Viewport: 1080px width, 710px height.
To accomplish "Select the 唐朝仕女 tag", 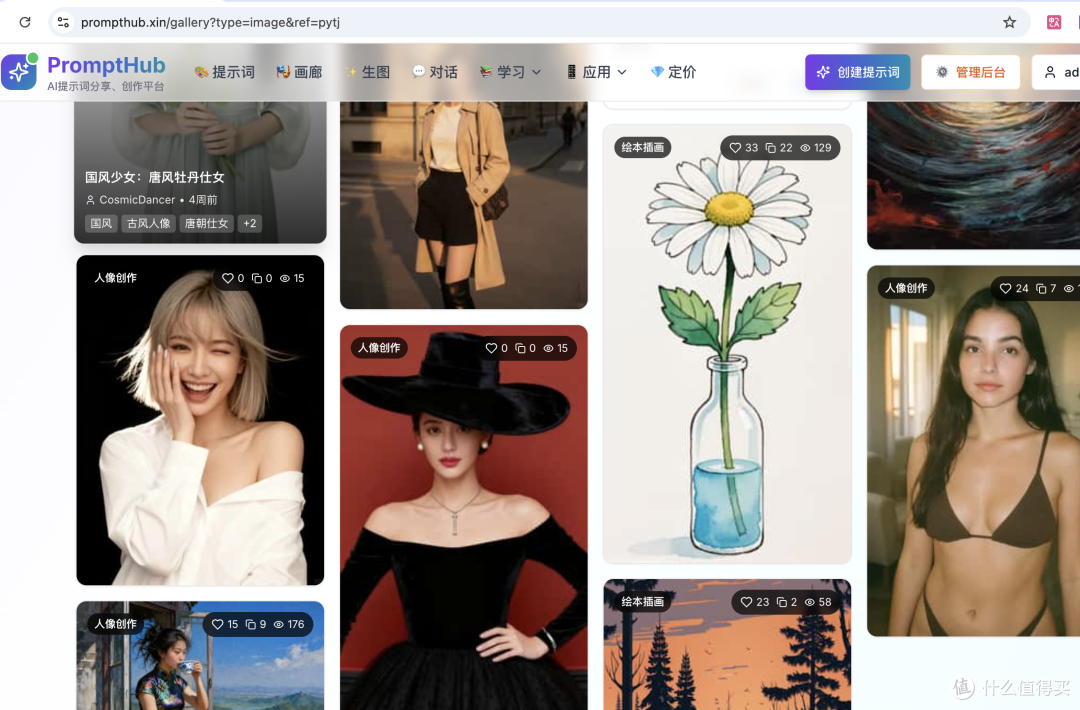I will pos(206,223).
